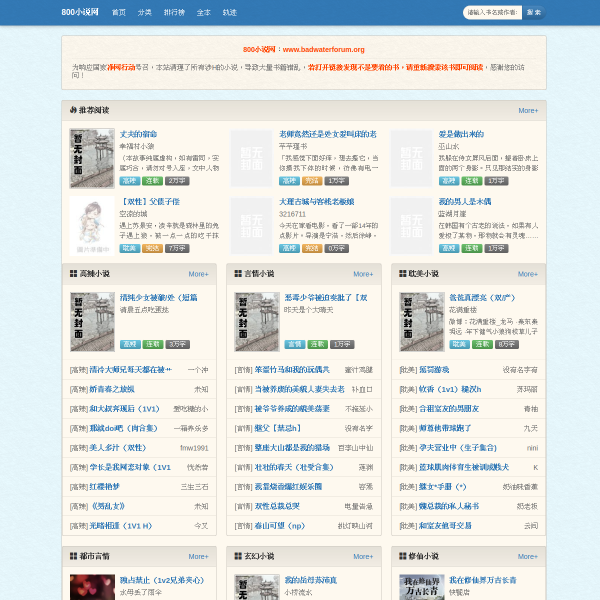
Task: Open More+ for 耽美小说
Action: [x=528, y=274]
